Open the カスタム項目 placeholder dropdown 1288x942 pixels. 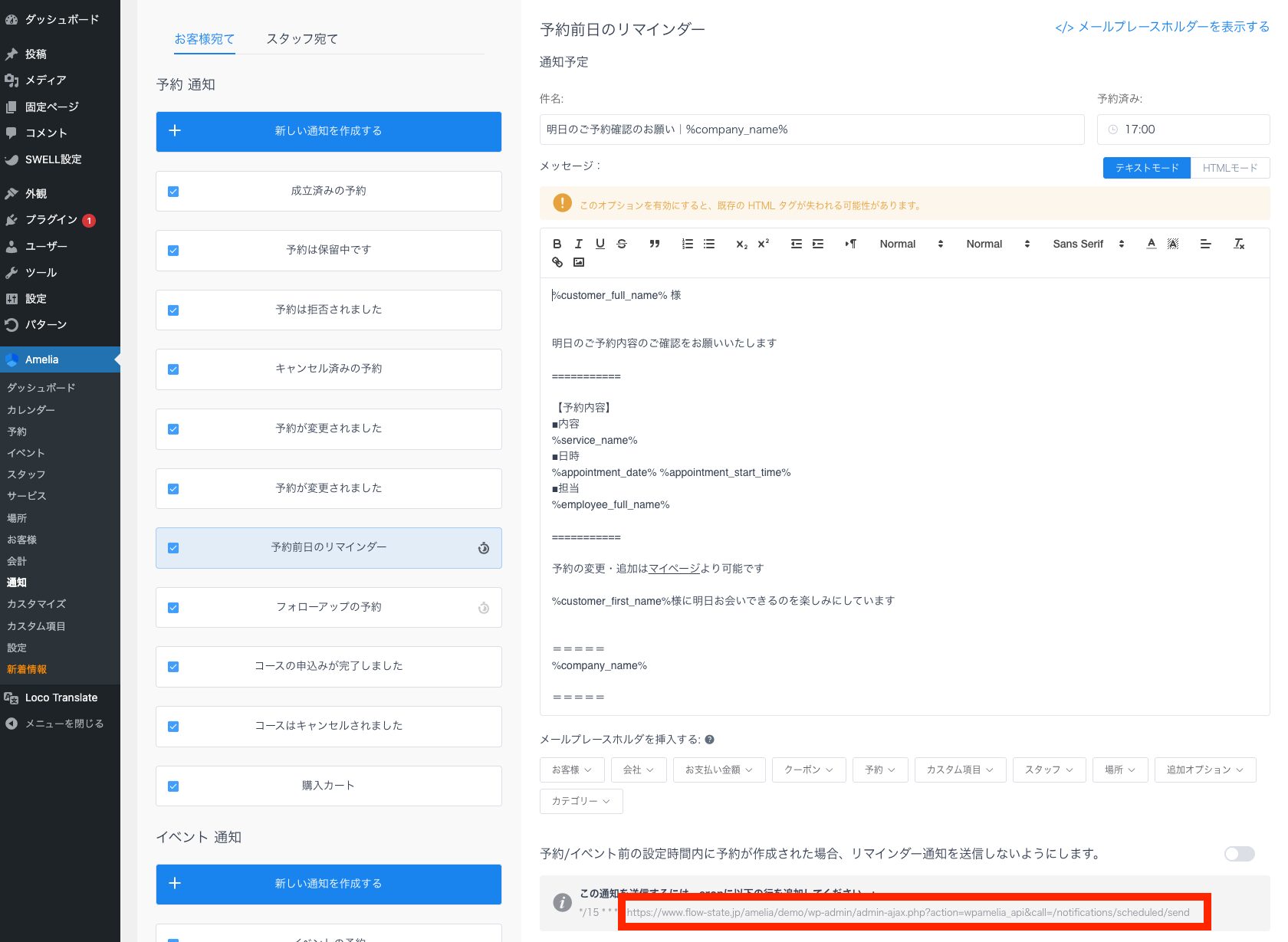click(959, 770)
